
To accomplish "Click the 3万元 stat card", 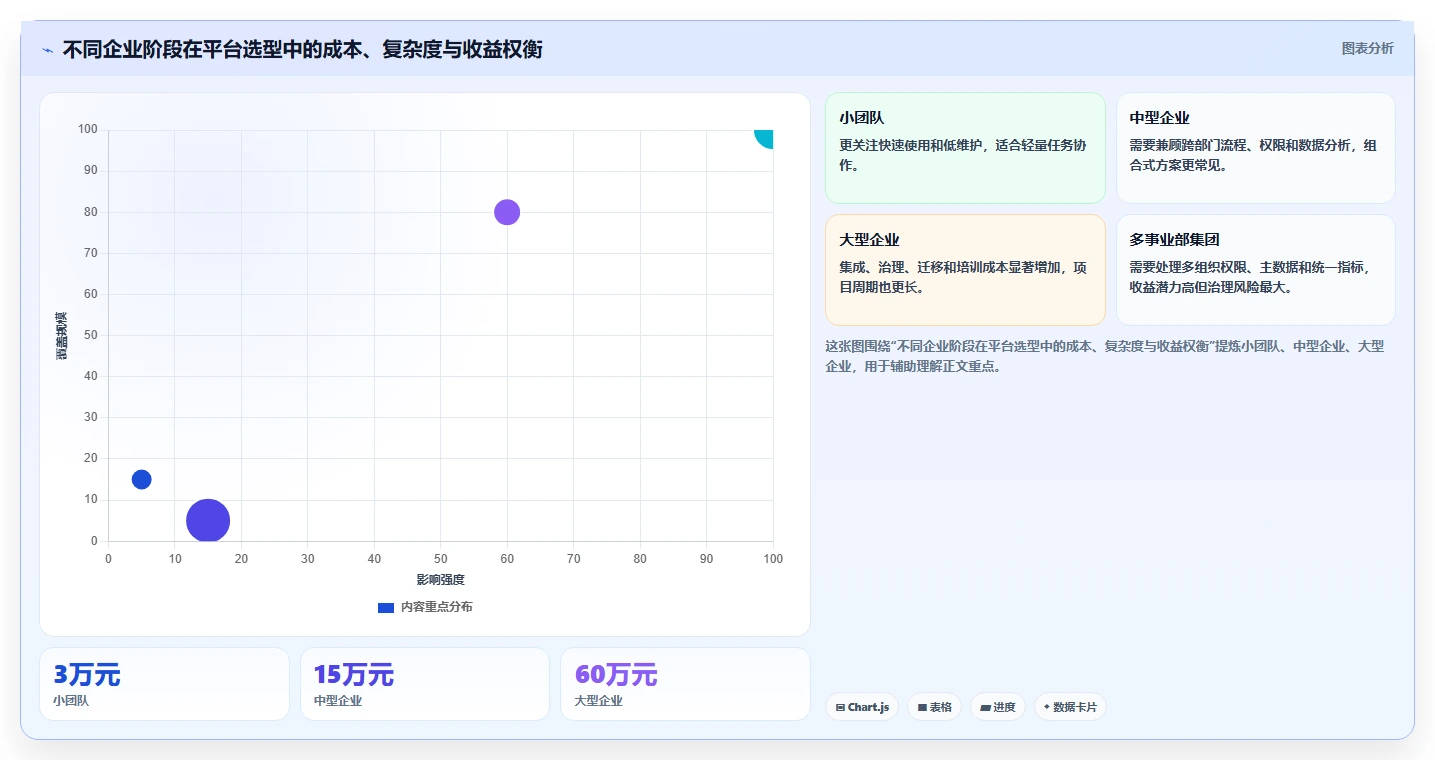I will pos(164,684).
